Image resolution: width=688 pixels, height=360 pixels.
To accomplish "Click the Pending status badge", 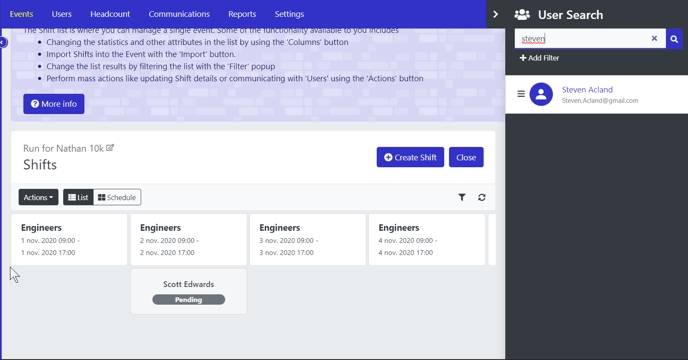I will [x=189, y=299].
